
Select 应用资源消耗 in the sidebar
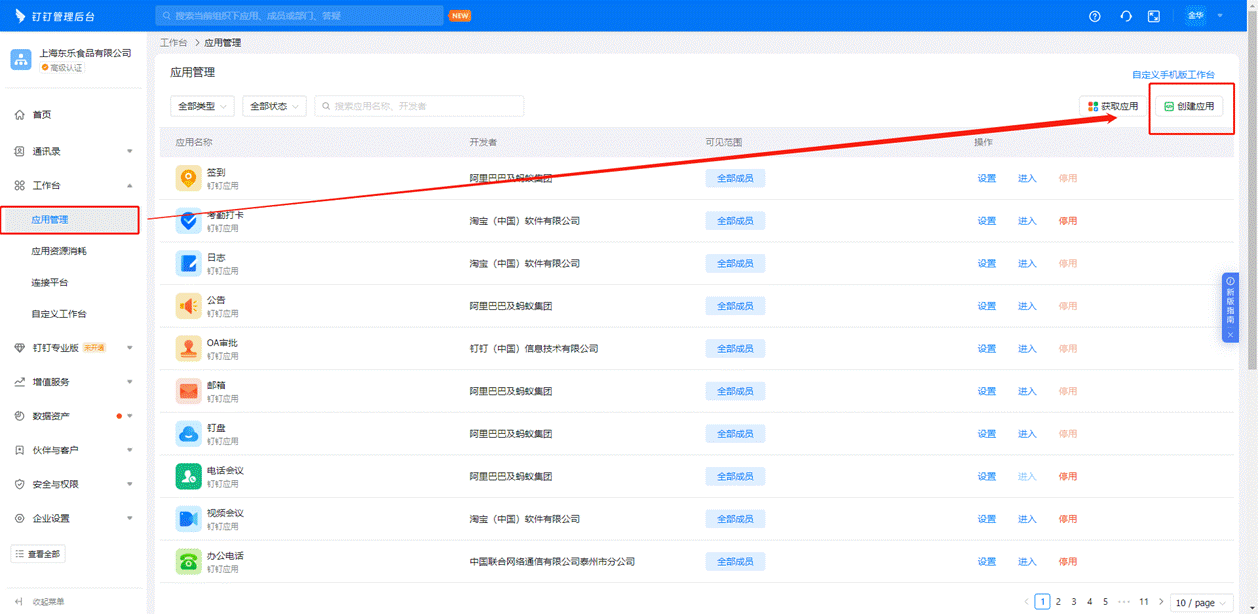point(59,251)
